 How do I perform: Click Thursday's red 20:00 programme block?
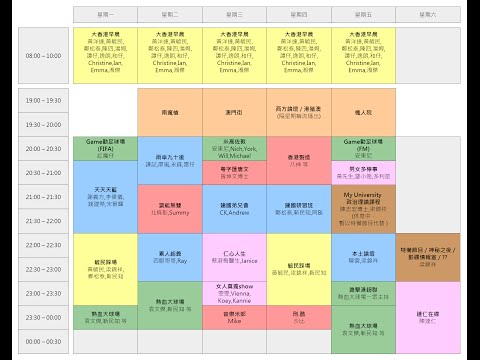coord(299,161)
